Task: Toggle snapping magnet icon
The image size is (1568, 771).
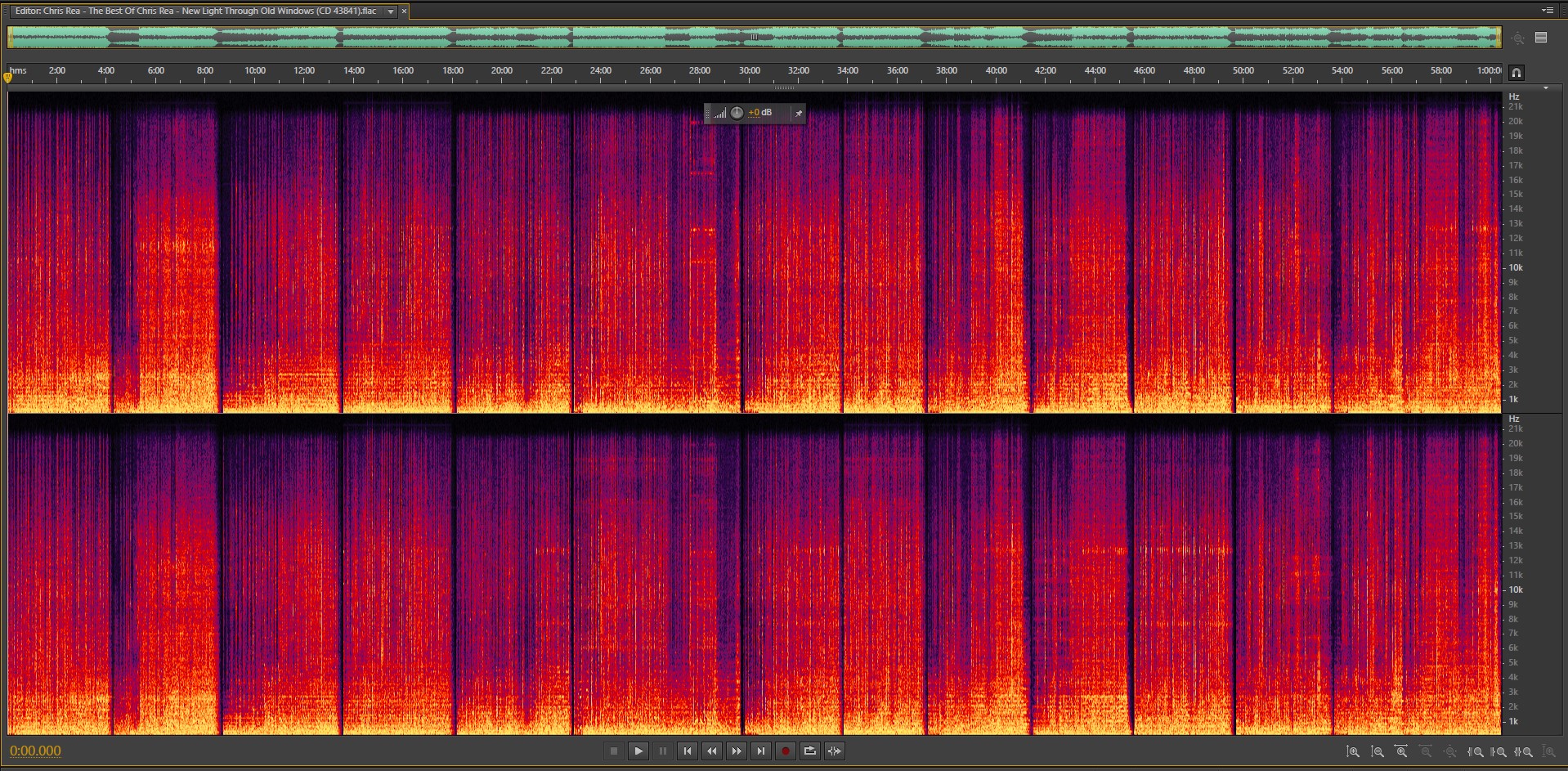Action: pyautogui.click(x=1516, y=72)
